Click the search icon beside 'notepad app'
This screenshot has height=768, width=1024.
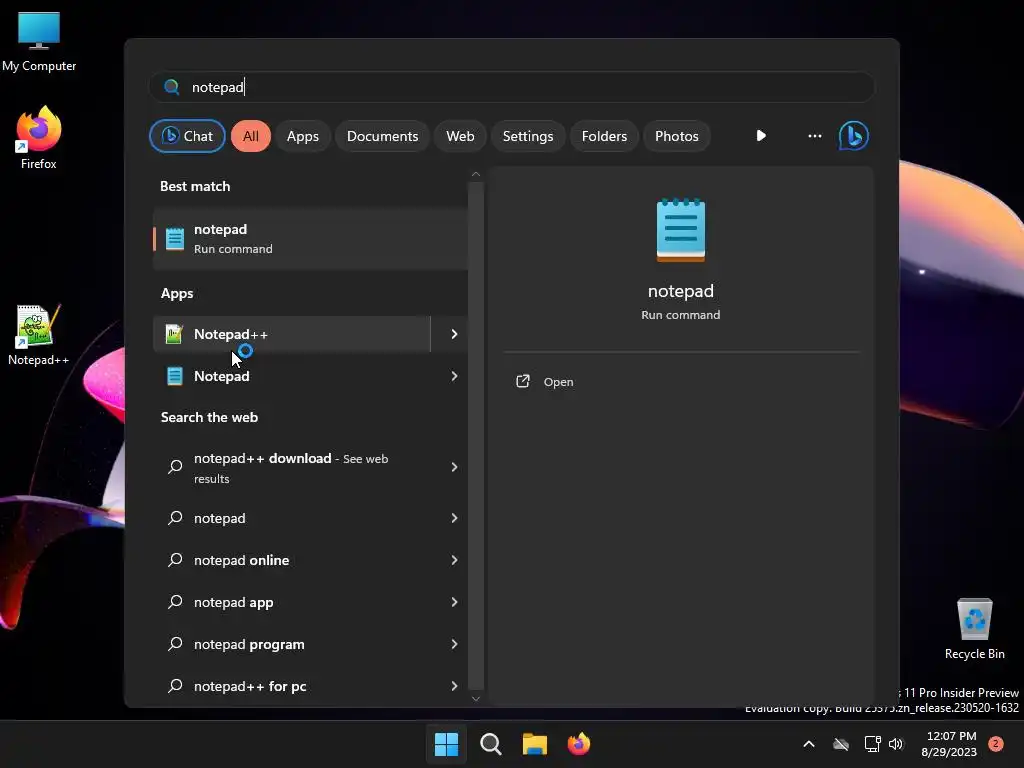175,601
